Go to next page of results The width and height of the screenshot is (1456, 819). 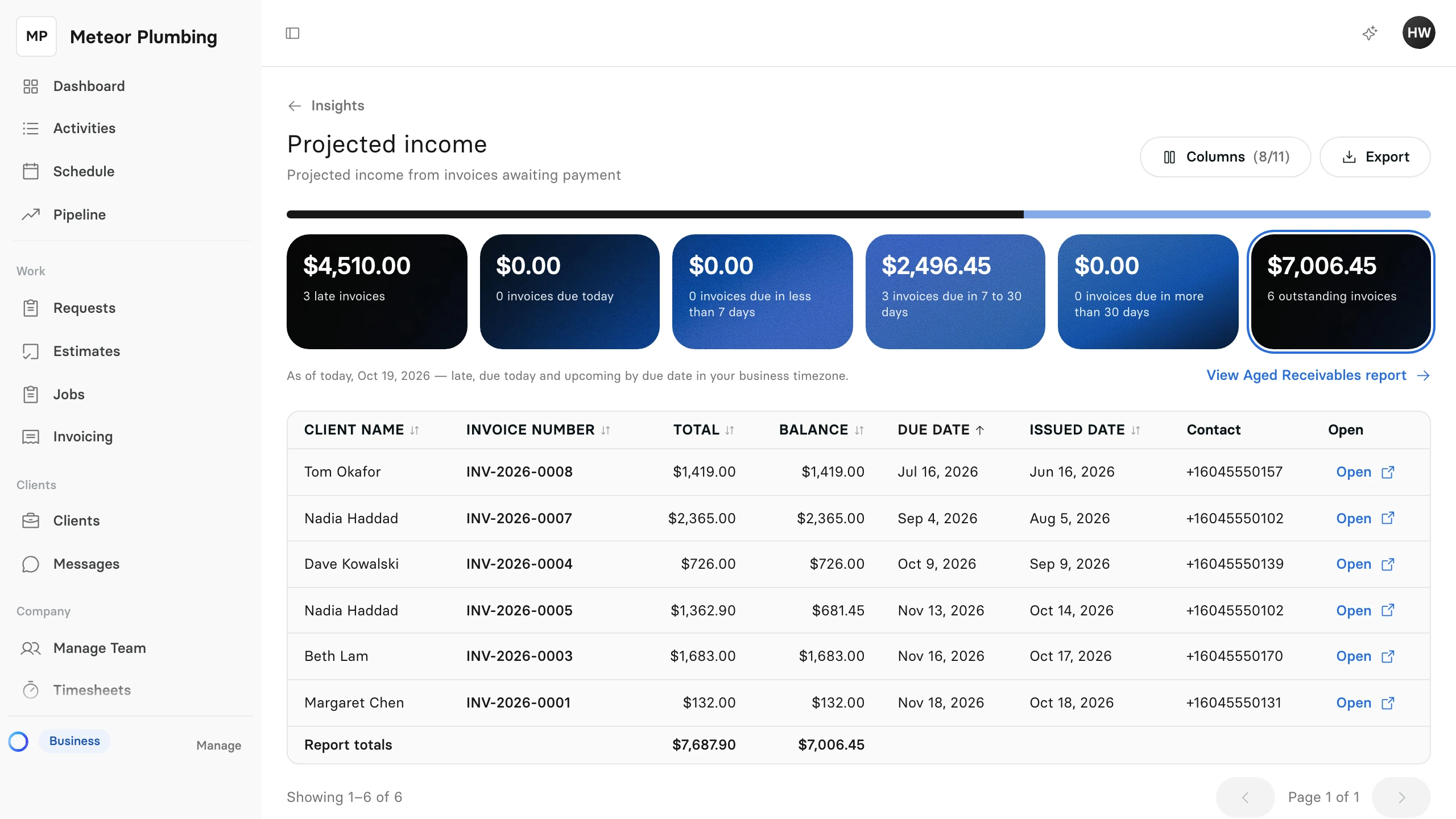[1401, 797]
